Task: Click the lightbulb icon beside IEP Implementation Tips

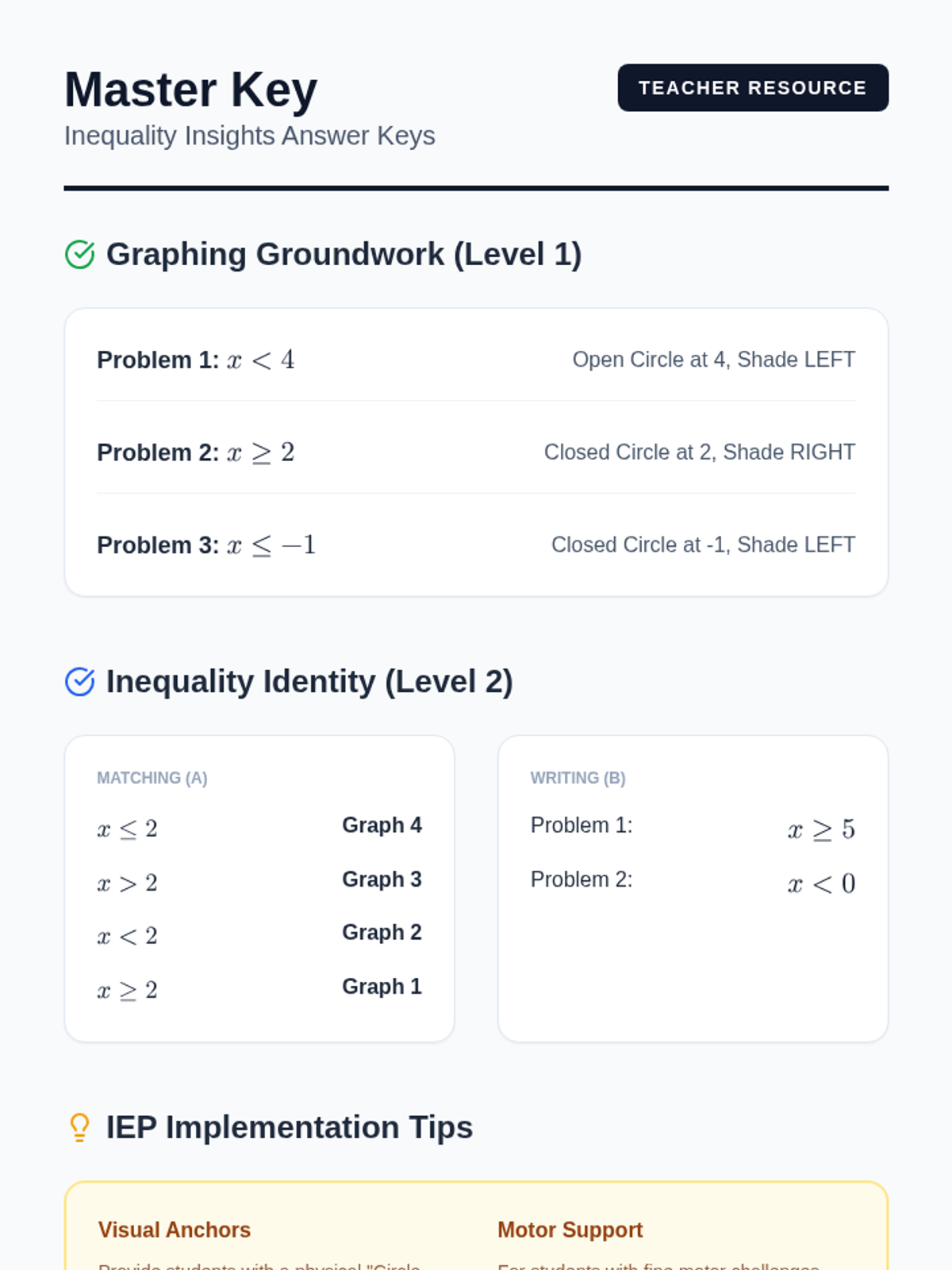Action: (x=79, y=1127)
